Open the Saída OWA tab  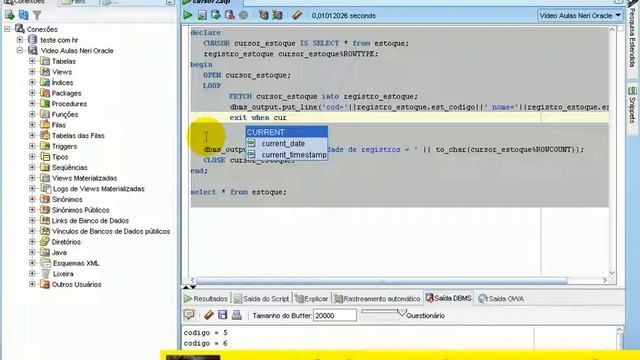501,299
